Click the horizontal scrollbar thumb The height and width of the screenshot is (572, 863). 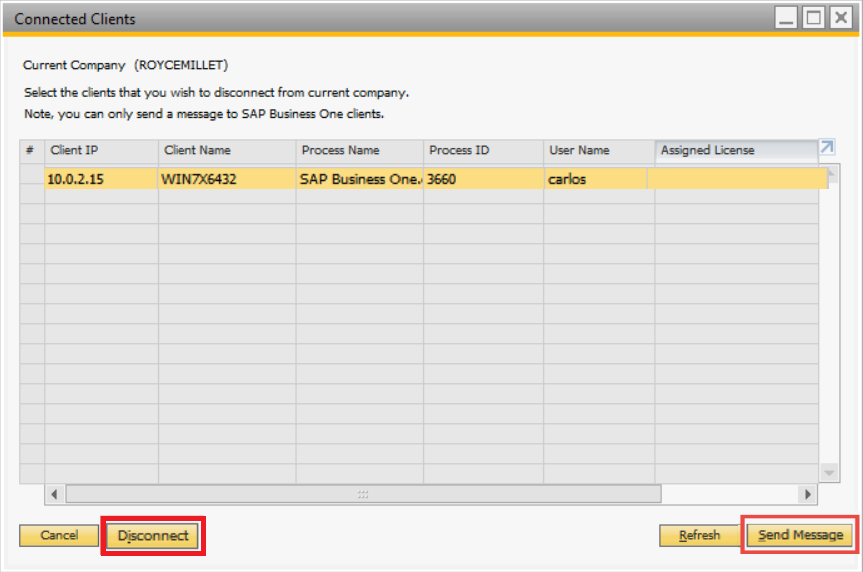click(363, 494)
